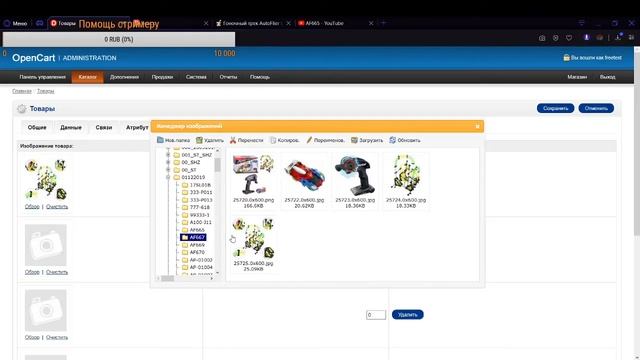Select the A100-311 folder in tree
The width and height of the screenshot is (640, 360).
pos(197,222)
